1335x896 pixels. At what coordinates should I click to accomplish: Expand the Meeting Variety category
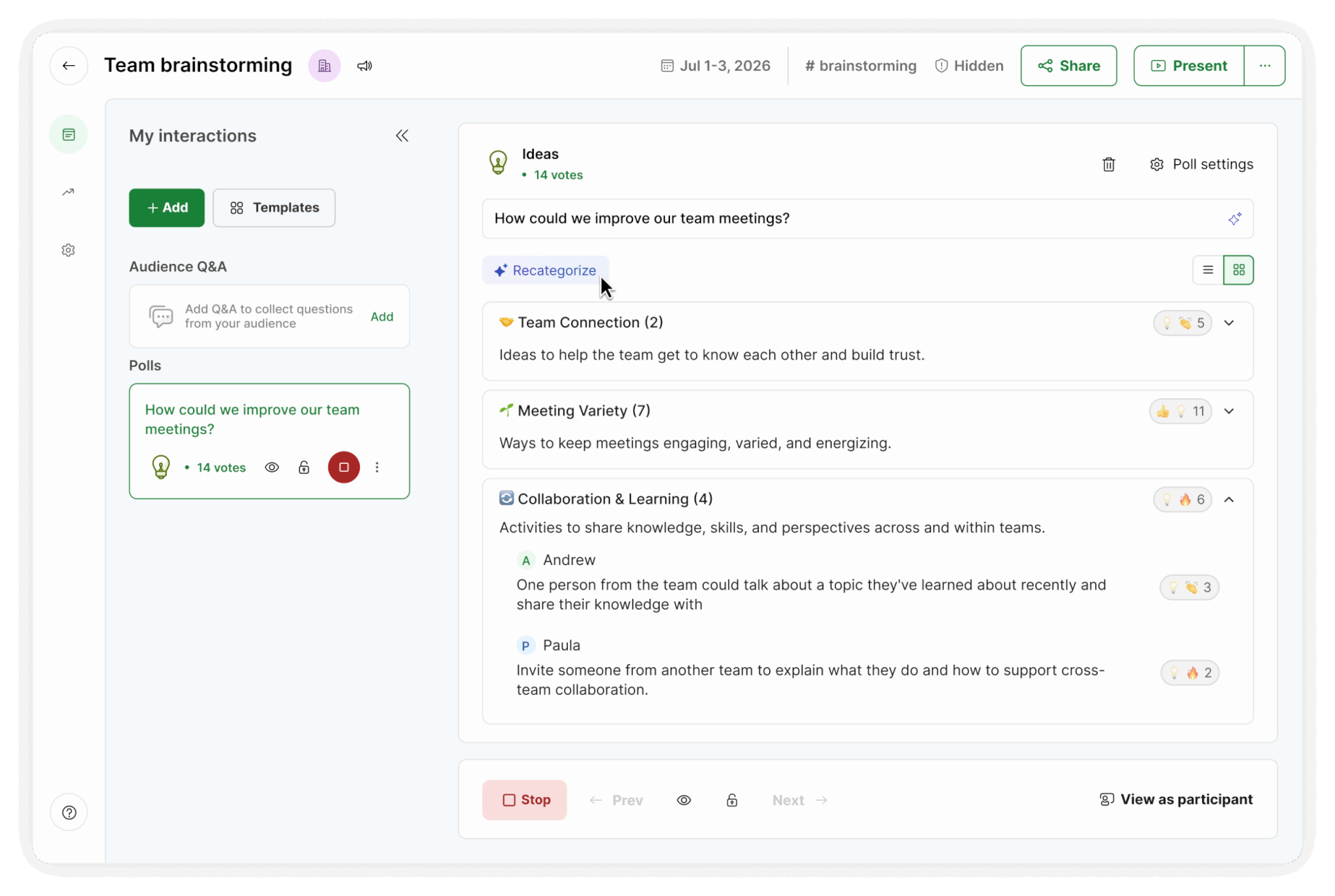coord(1229,411)
